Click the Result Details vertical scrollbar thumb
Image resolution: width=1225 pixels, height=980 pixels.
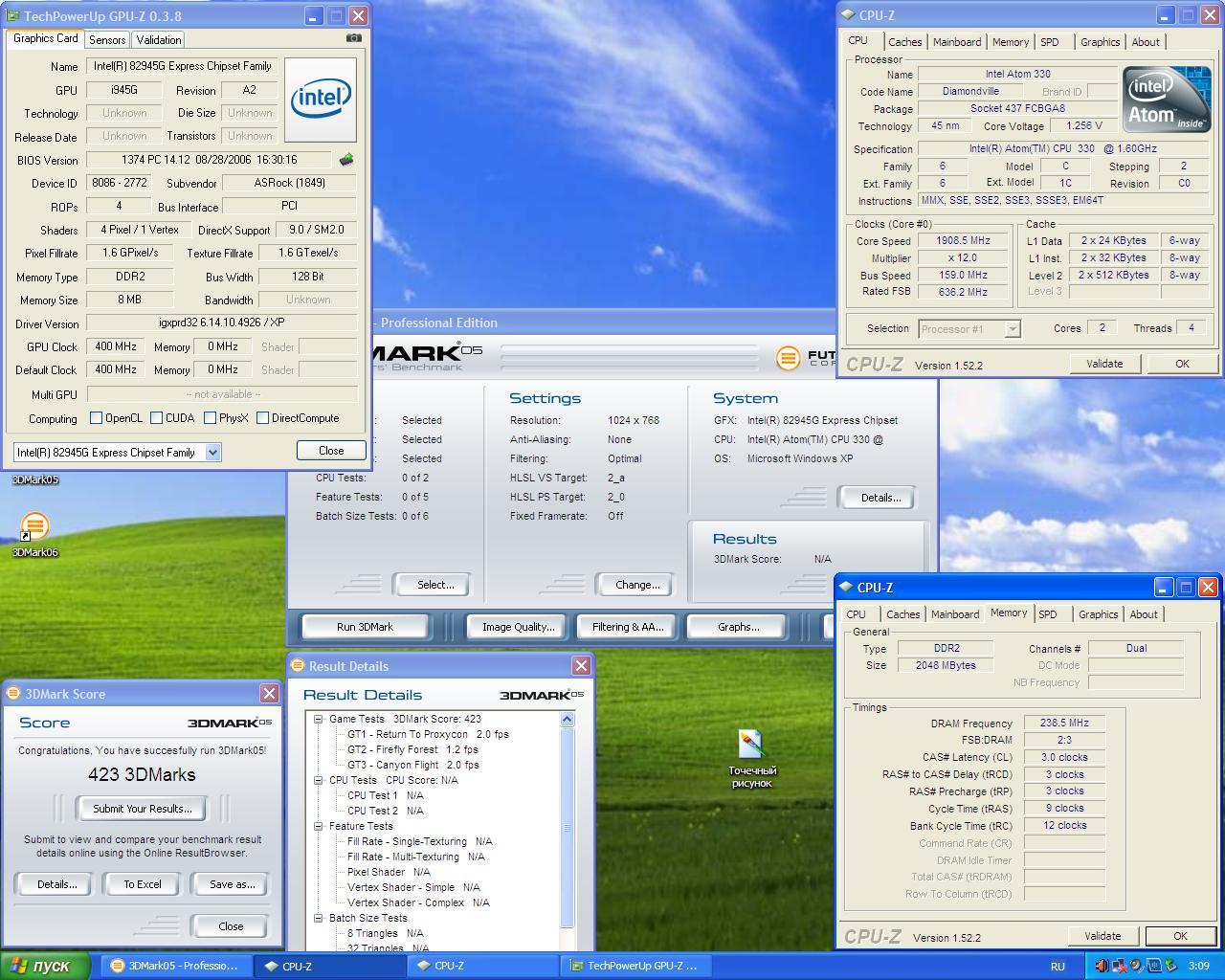[567, 828]
